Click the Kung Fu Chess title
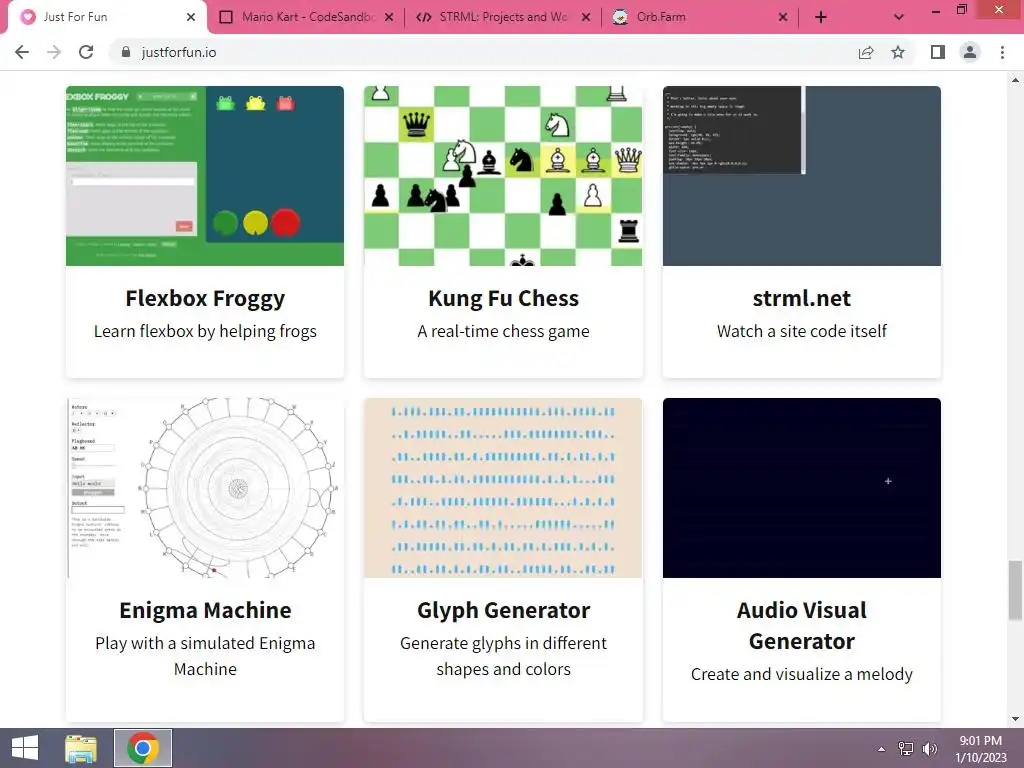The image size is (1024, 768). pyautogui.click(x=504, y=298)
